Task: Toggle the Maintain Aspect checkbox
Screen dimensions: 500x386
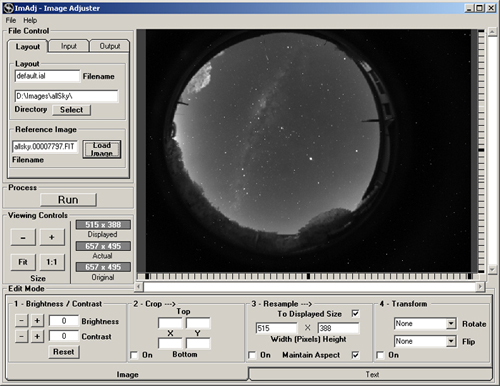Action: (356, 355)
